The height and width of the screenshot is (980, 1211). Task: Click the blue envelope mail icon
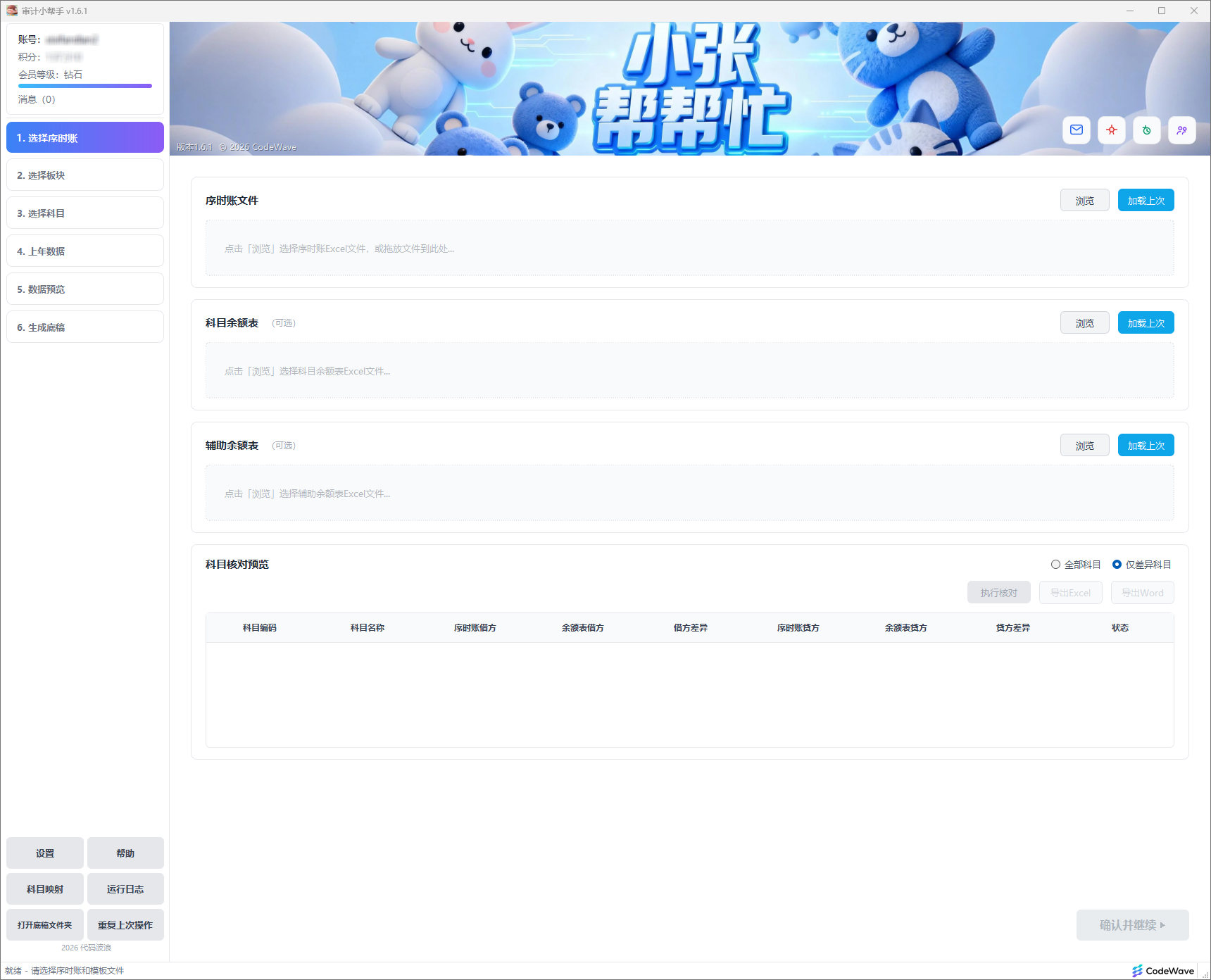pyautogui.click(x=1076, y=130)
